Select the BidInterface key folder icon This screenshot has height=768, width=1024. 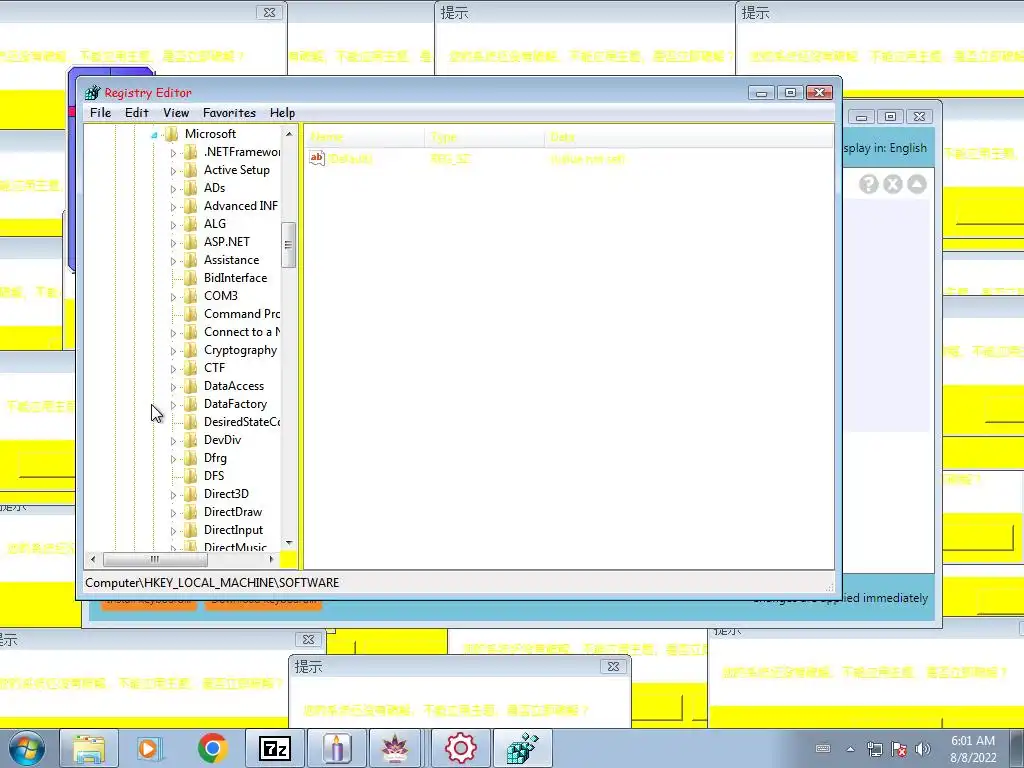[x=191, y=278]
